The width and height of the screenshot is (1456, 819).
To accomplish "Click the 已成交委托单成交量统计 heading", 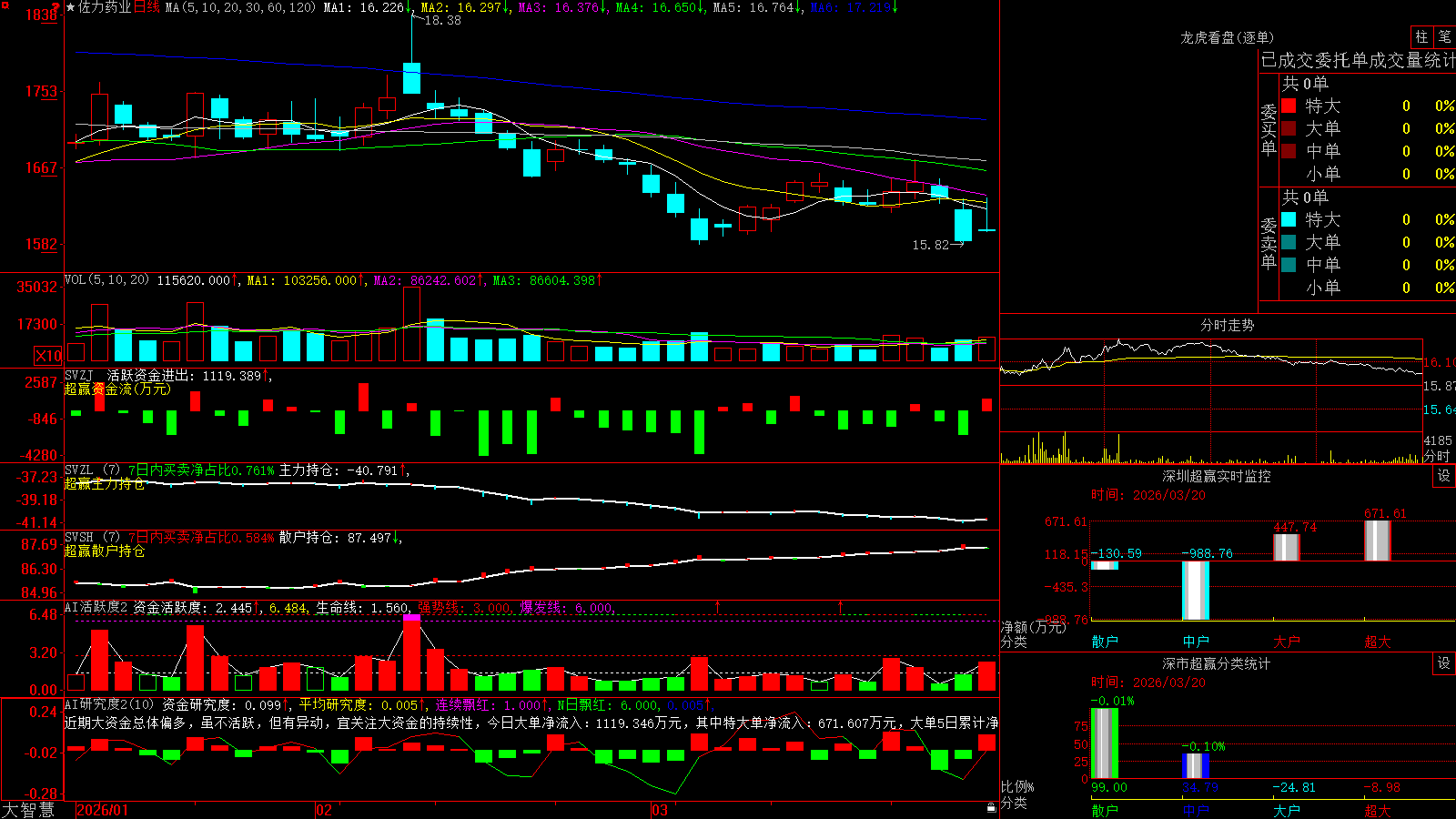I will (1358, 60).
